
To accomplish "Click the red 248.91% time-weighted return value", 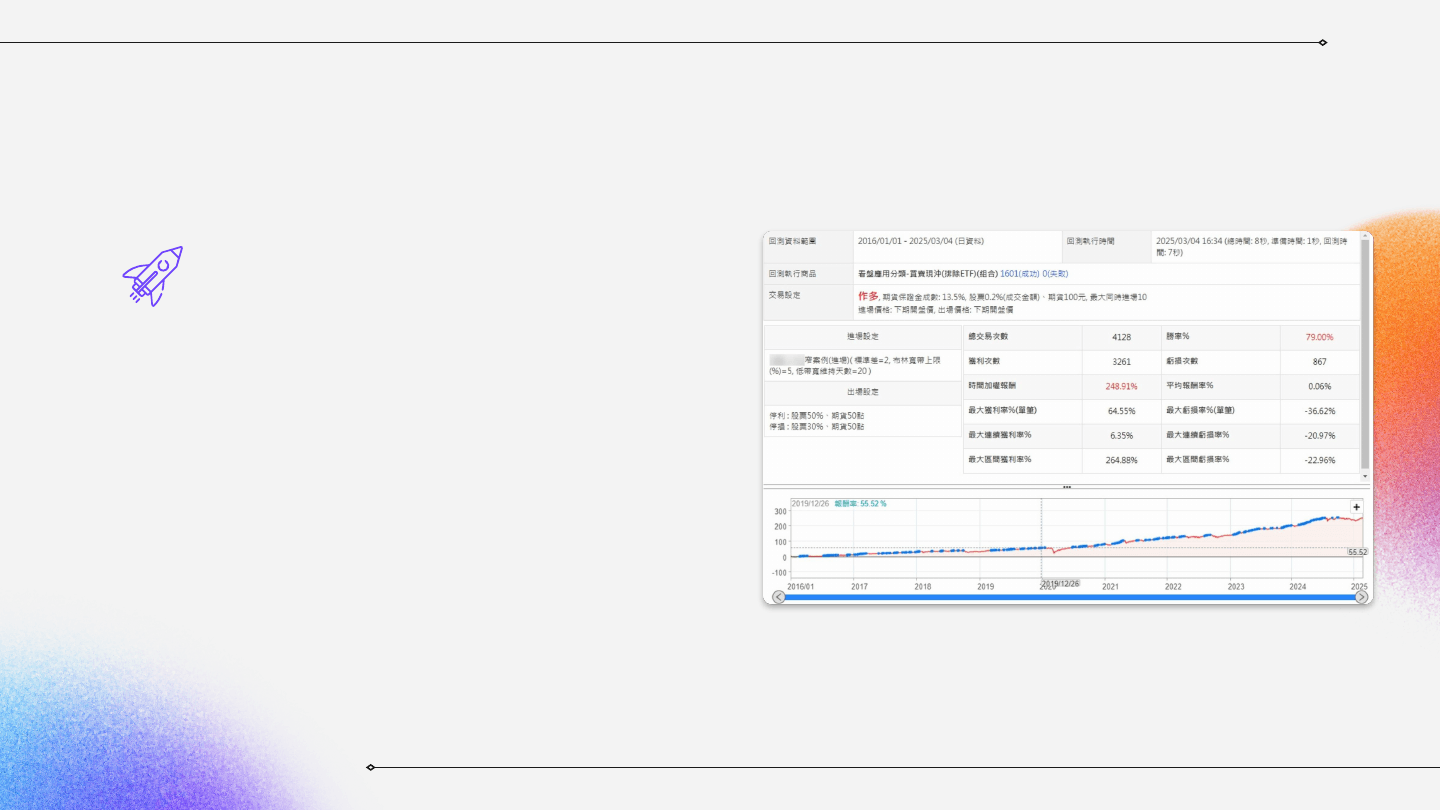I will (x=1121, y=386).
